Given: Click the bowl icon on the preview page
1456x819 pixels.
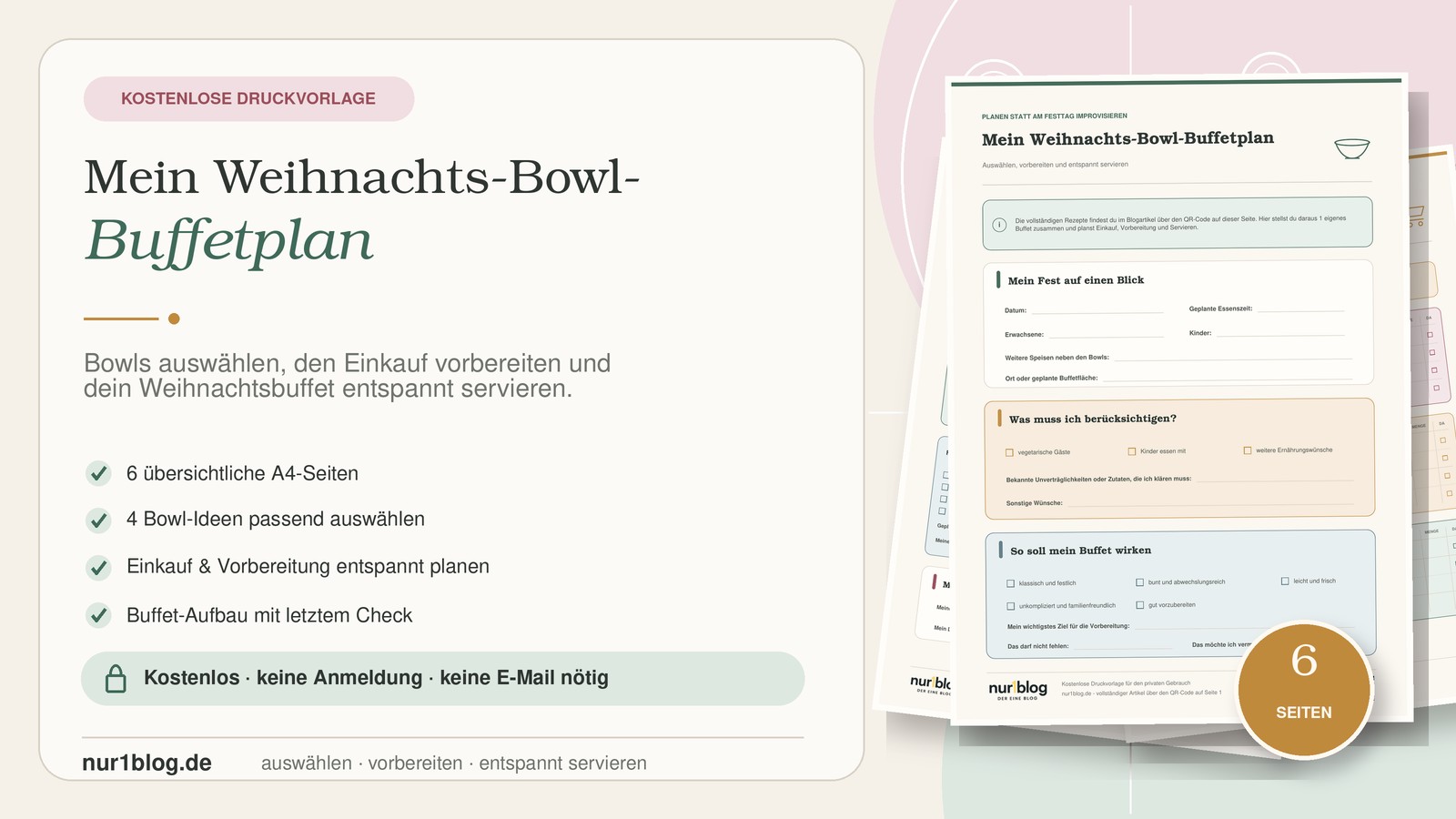Looking at the screenshot, I should click(x=1351, y=148).
